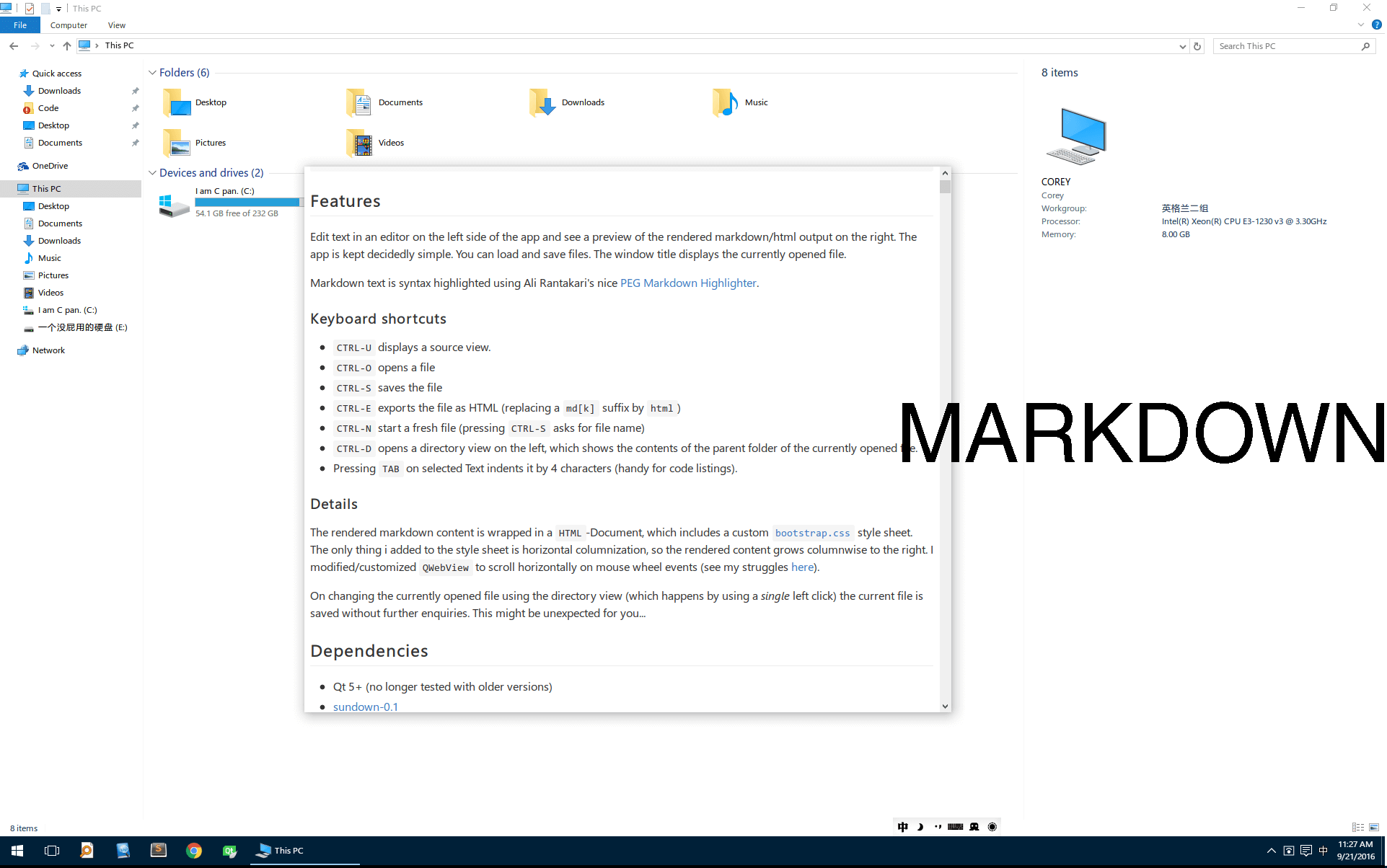Collapse the Devices and drives group
1387x868 pixels.
152,173
